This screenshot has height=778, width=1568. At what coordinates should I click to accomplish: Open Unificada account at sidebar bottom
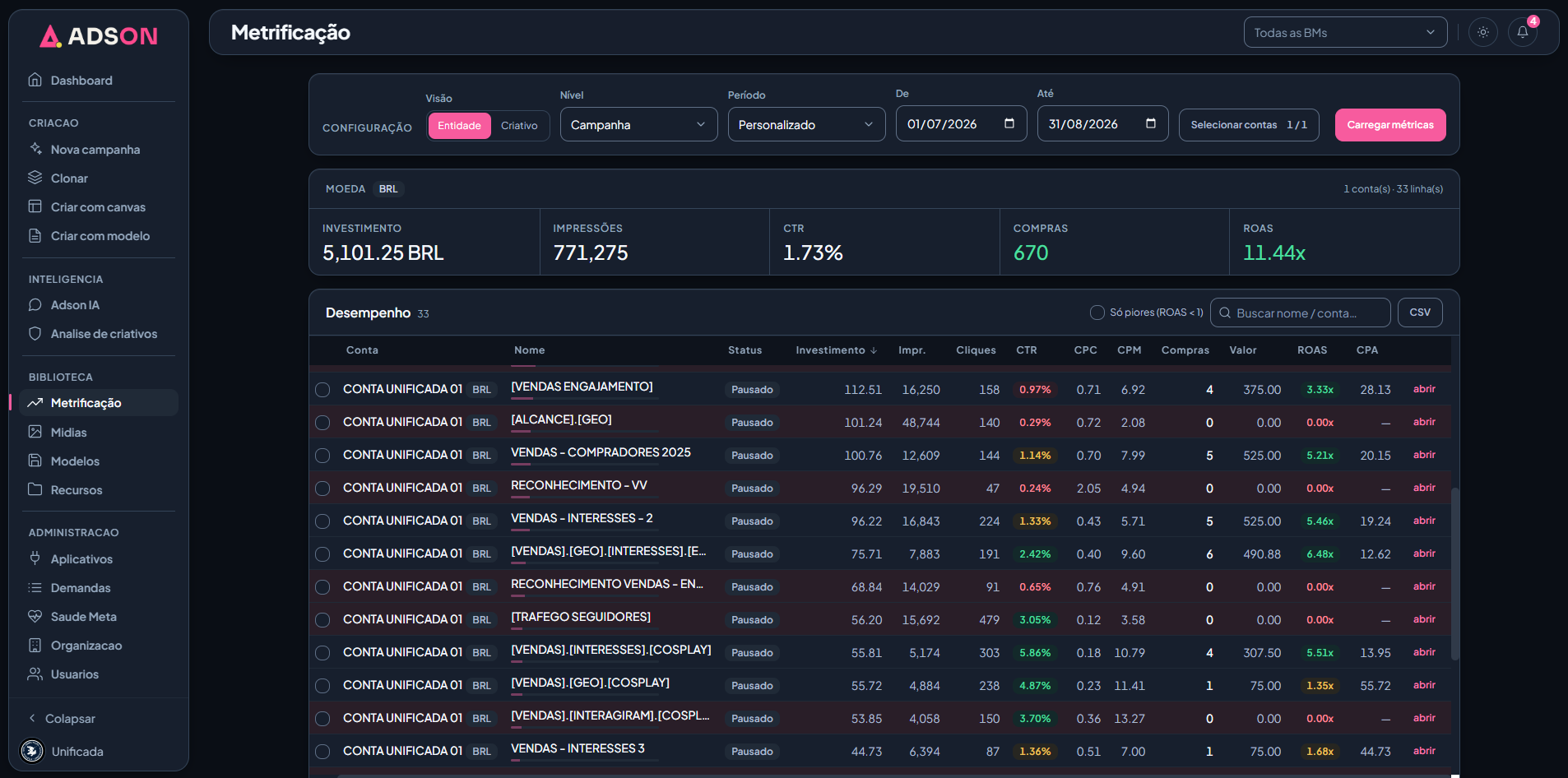point(63,751)
